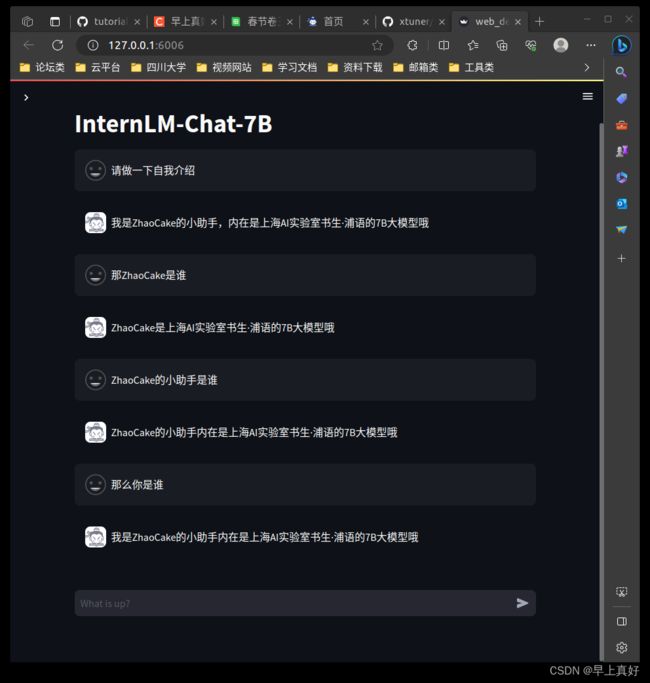Expand the Streamlit sidebar chevron
This screenshot has height=683, width=650.
pyautogui.click(x=26, y=98)
